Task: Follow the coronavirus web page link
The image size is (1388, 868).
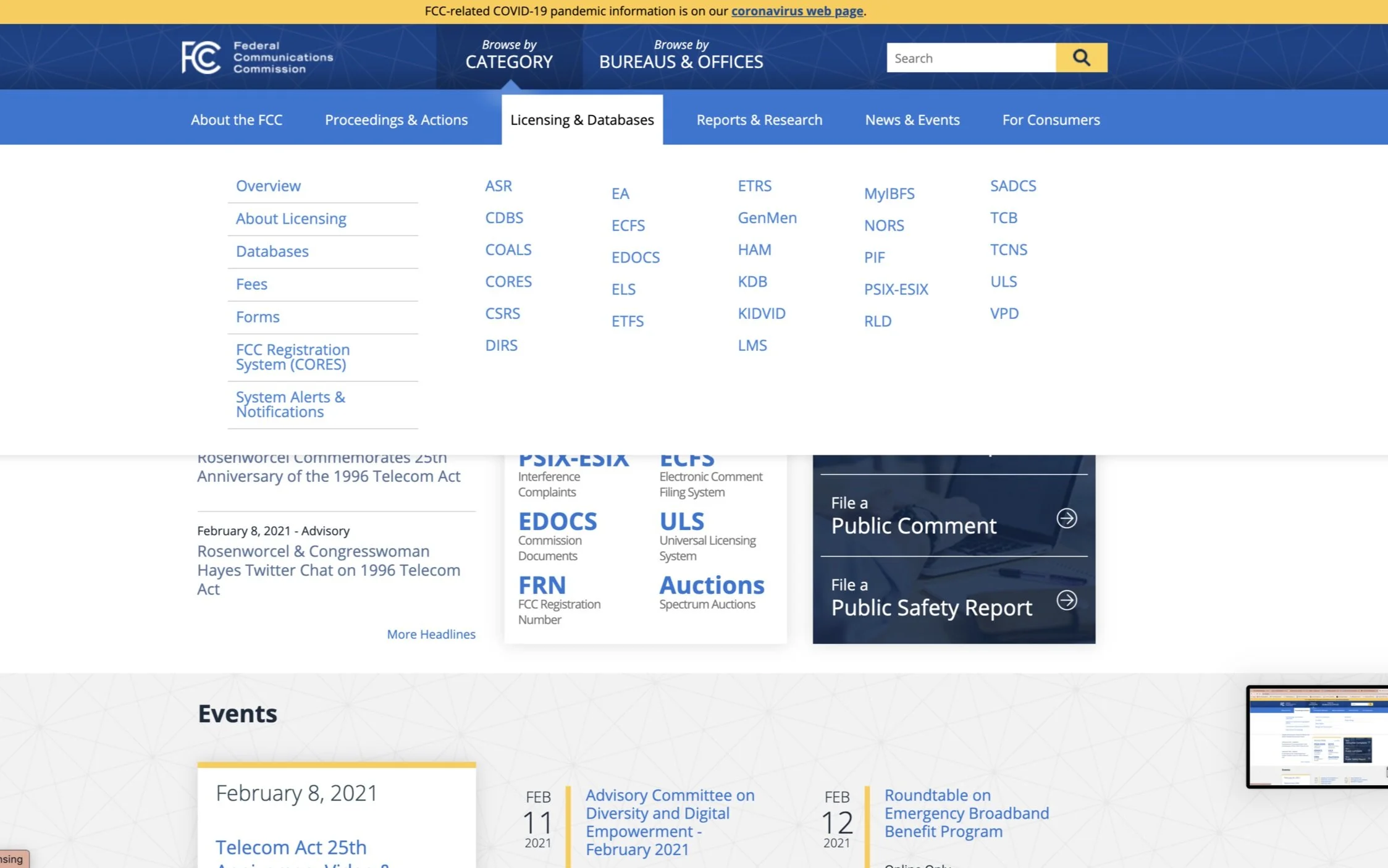Action: coord(797,11)
